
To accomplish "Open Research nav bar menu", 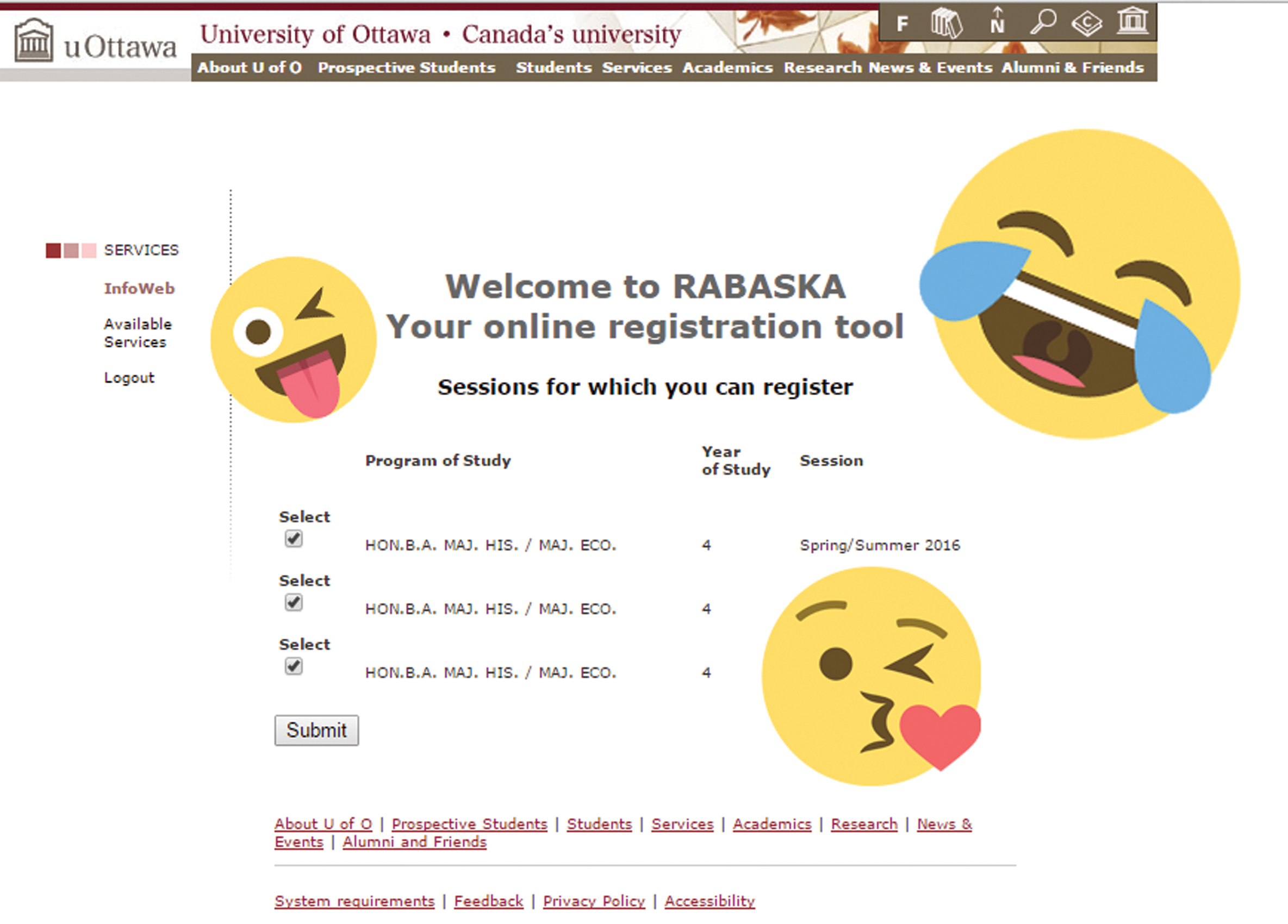I will coord(823,67).
